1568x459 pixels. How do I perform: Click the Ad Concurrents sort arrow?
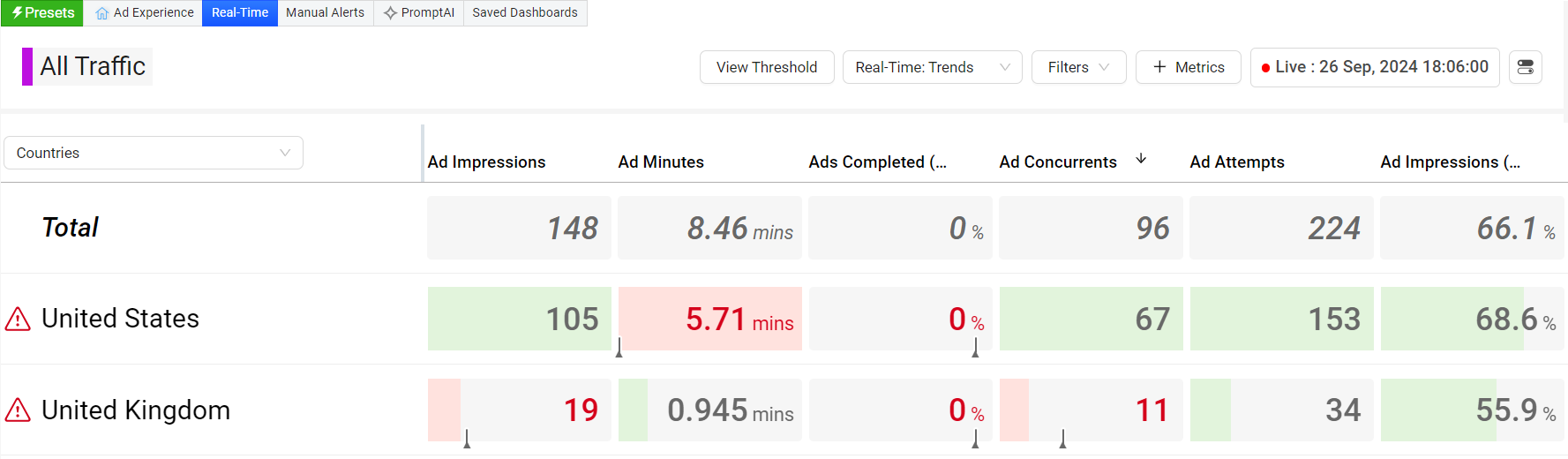click(1141, 159)
